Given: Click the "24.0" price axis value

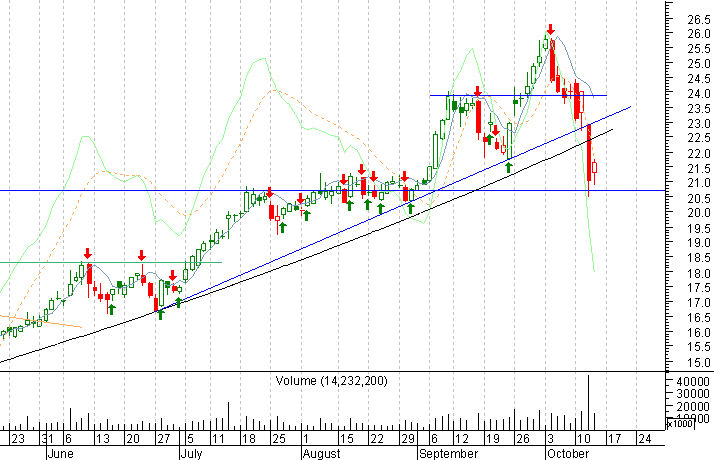Looking at the screenshot, I should click(x=699, y=94).
